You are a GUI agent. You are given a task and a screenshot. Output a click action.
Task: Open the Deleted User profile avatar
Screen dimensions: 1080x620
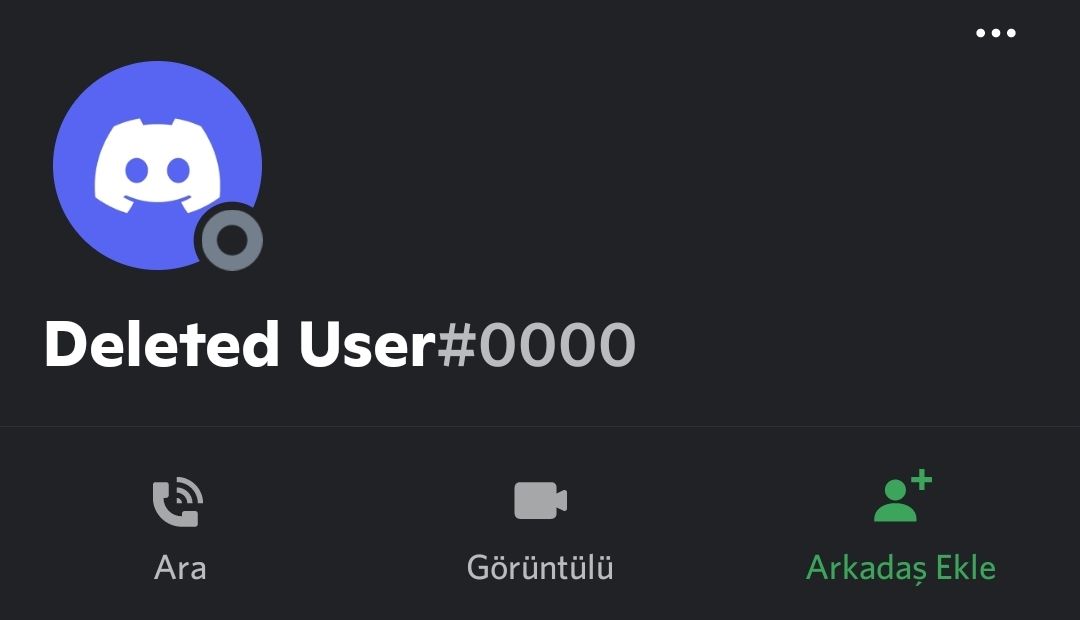[158, 165]
